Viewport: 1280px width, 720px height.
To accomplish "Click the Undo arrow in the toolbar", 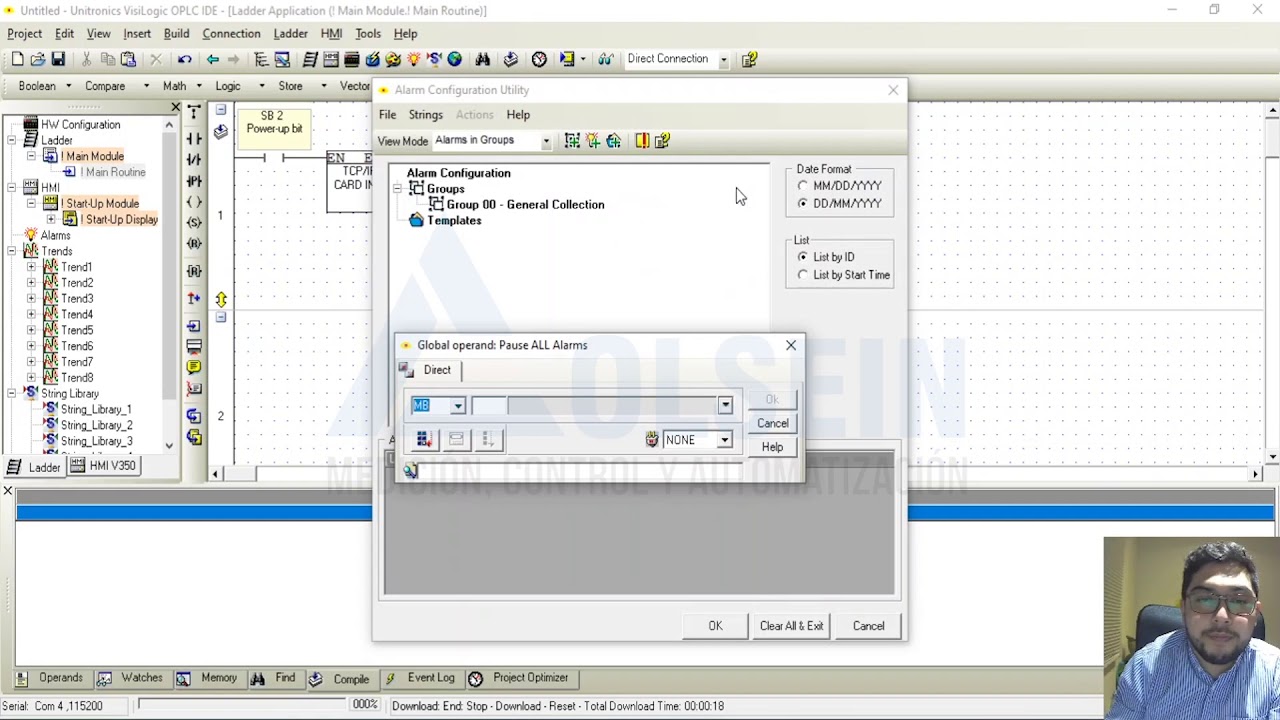I will [x=185, y=60].
